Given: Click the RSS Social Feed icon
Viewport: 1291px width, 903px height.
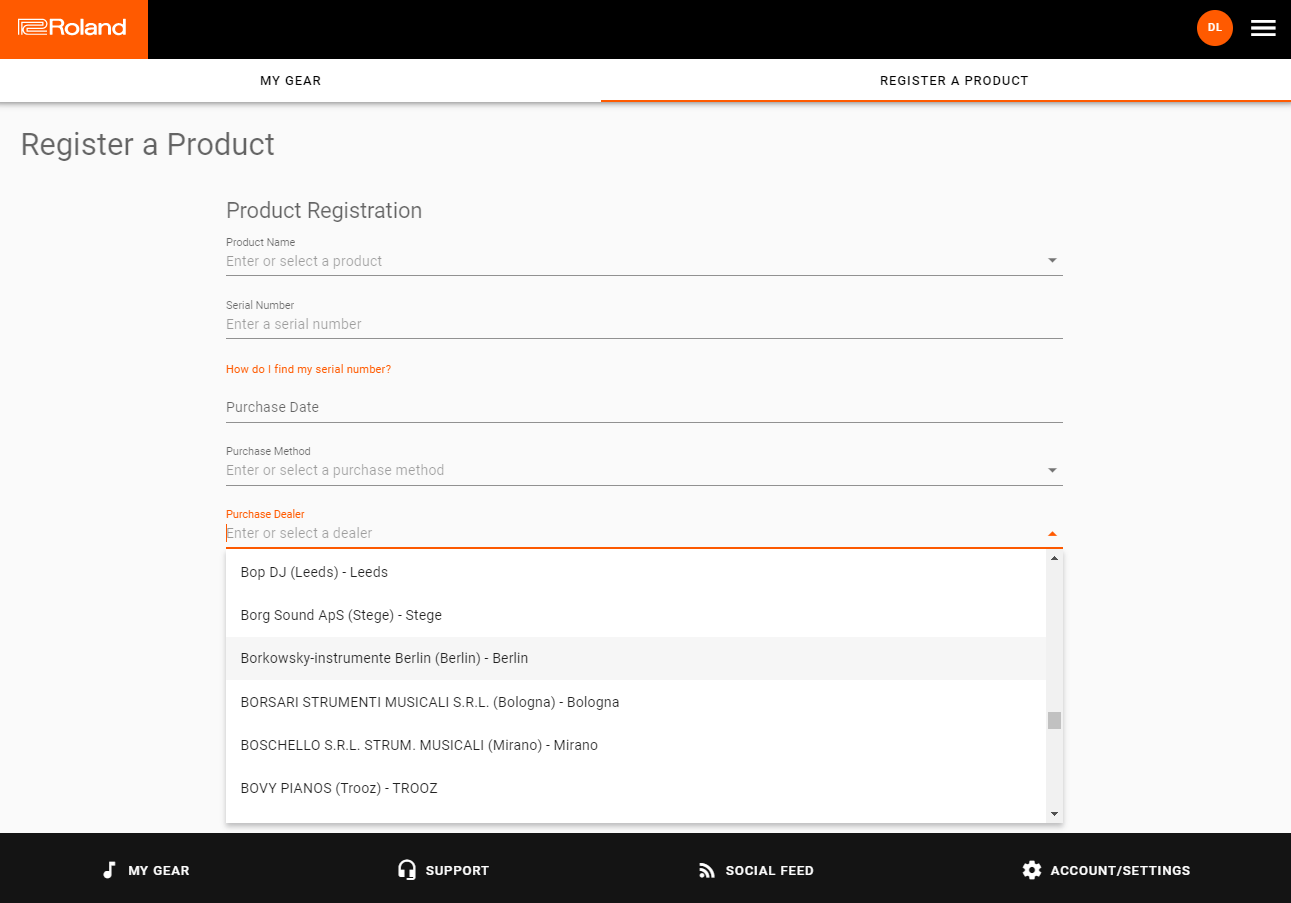Looking at the screenshot, I should [707, 870].
